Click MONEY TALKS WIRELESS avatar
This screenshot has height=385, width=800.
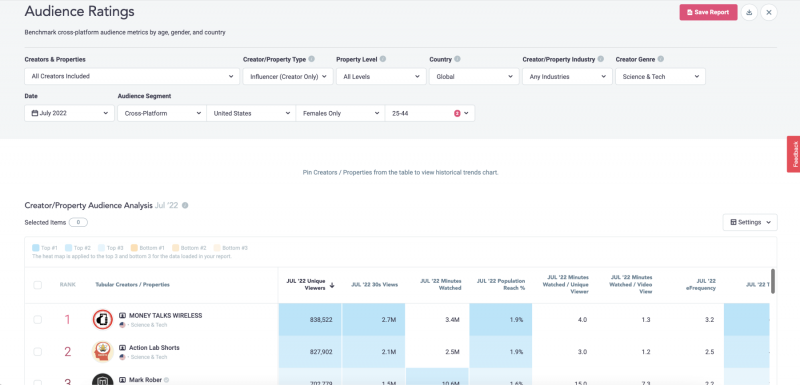[x=103, y=319]
